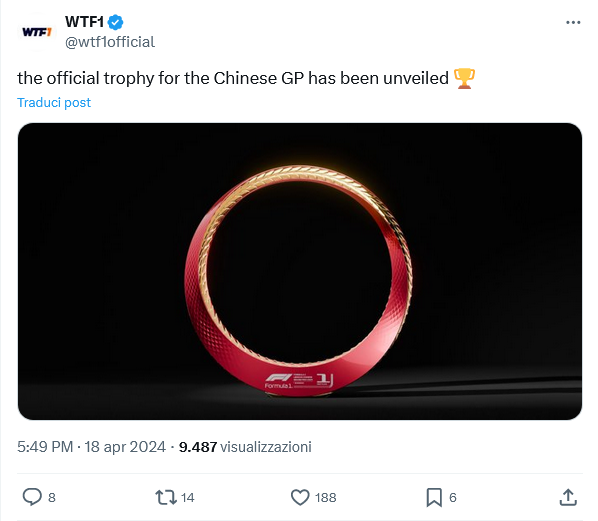Click the repost arrows icon
Screen dimensions: 598x521
coord(166,497)
